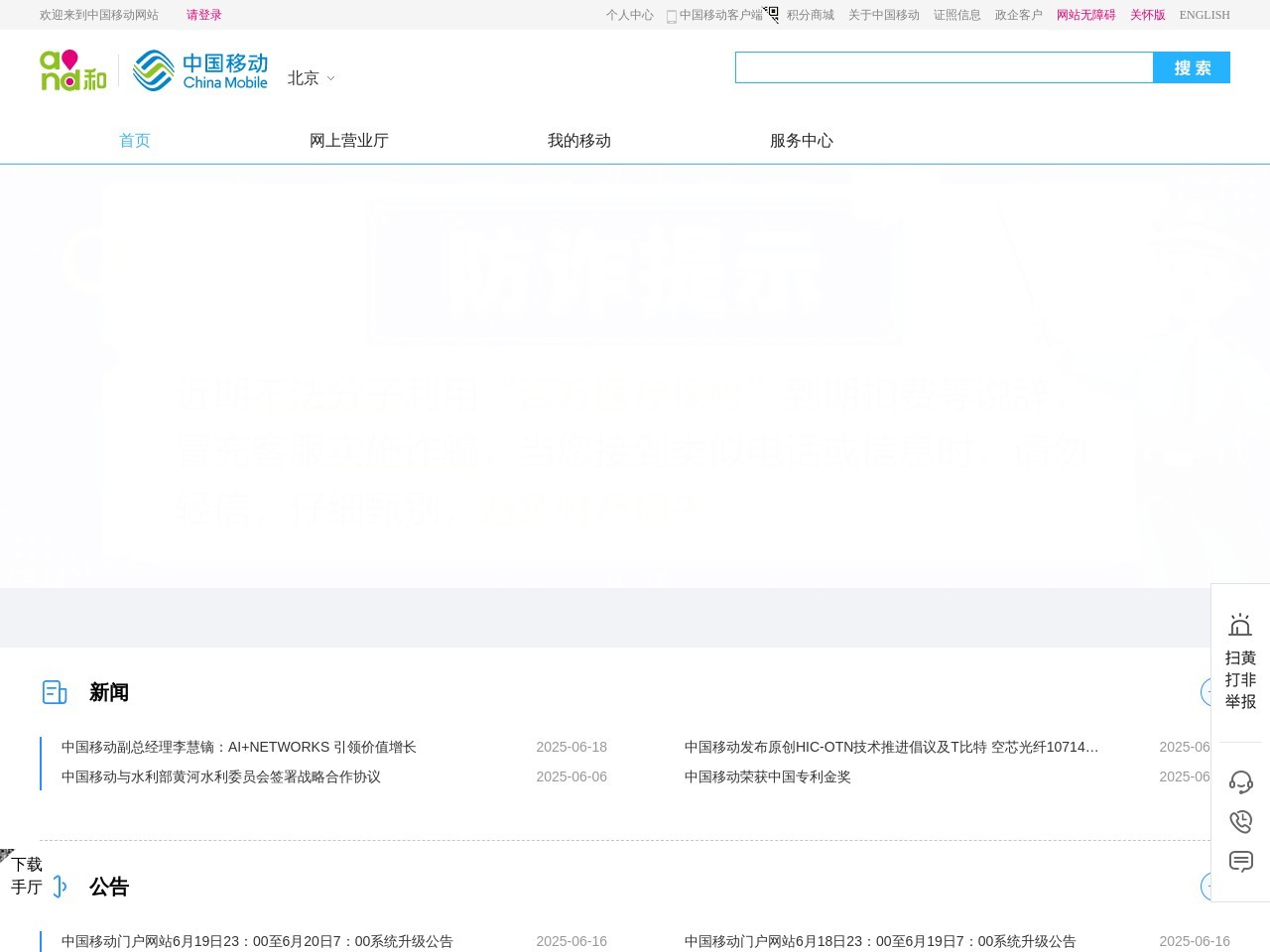This screenshot has height=952, width=1270.
Task: Open news 中国移动与水利部黄河水利委员会签署战略合作协议
Action: (221, 776)
